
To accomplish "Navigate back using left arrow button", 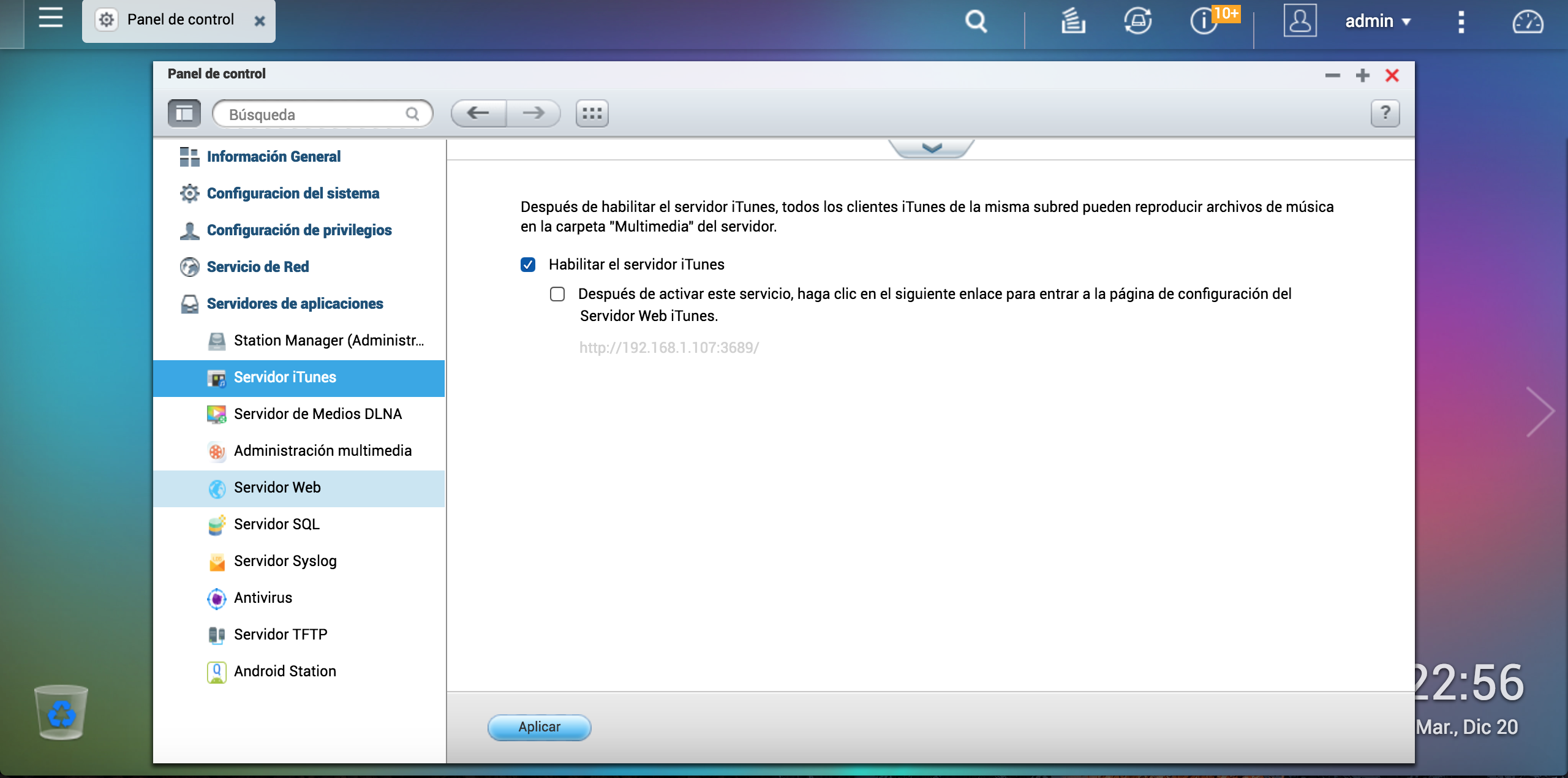I will 478,113.
